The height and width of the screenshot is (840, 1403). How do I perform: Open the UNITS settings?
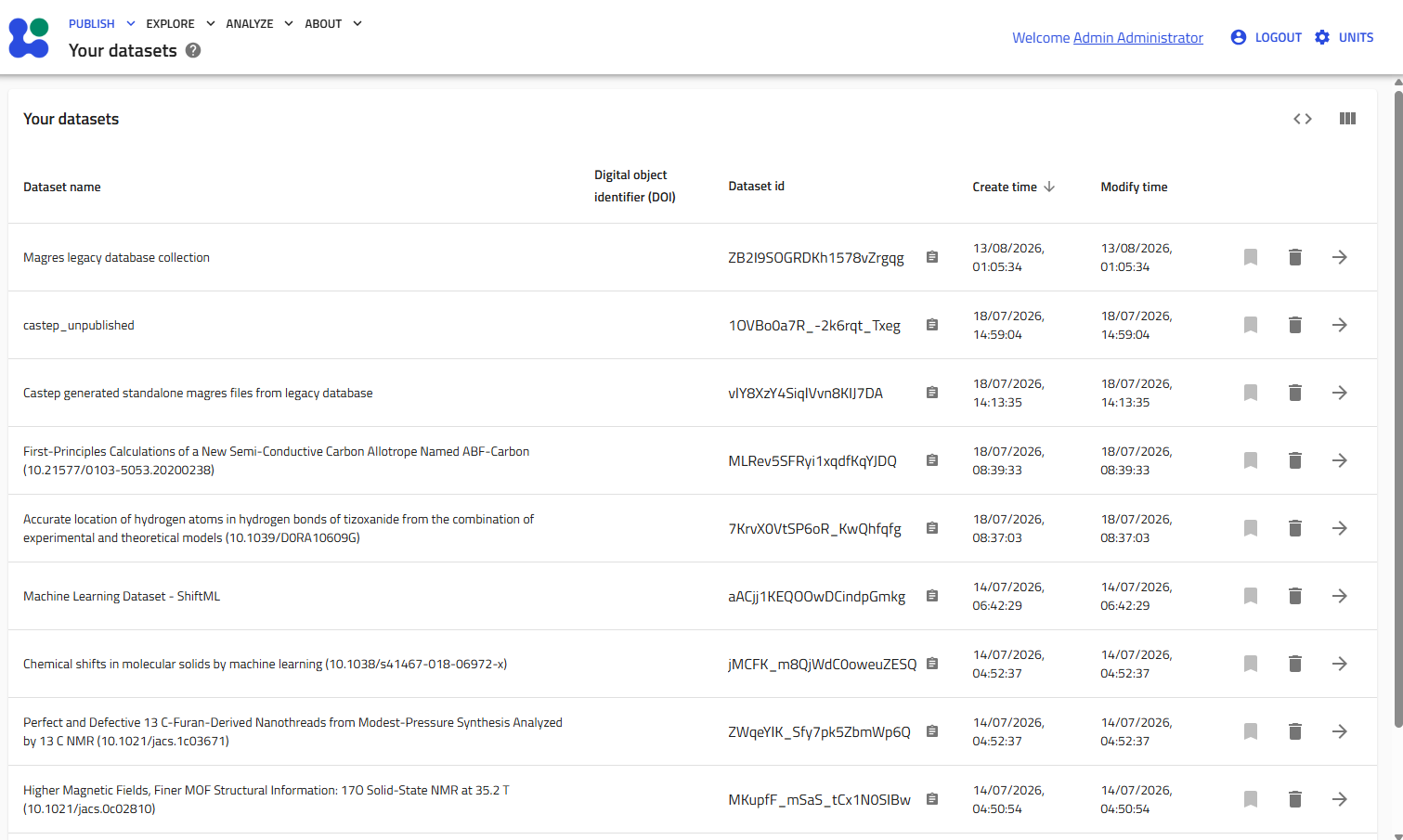(x=1344, y=37)
